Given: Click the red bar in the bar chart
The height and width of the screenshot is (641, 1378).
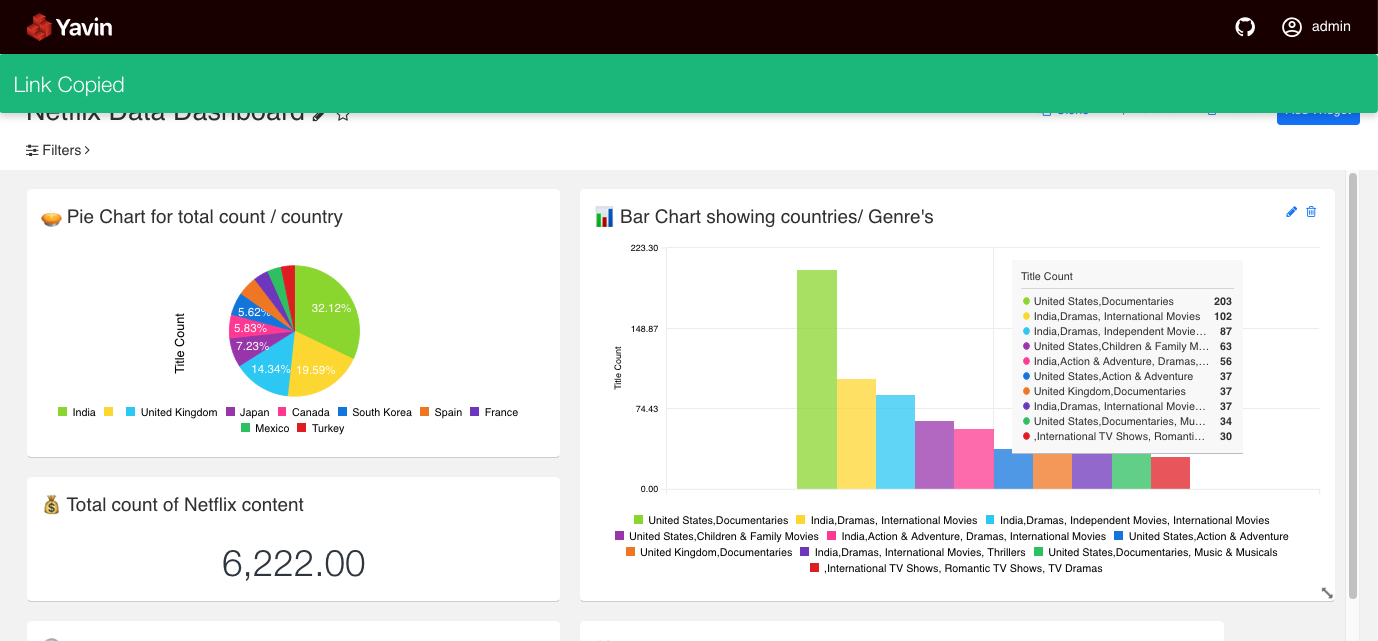Looking at the screenshot, I should click(1170, 473).
